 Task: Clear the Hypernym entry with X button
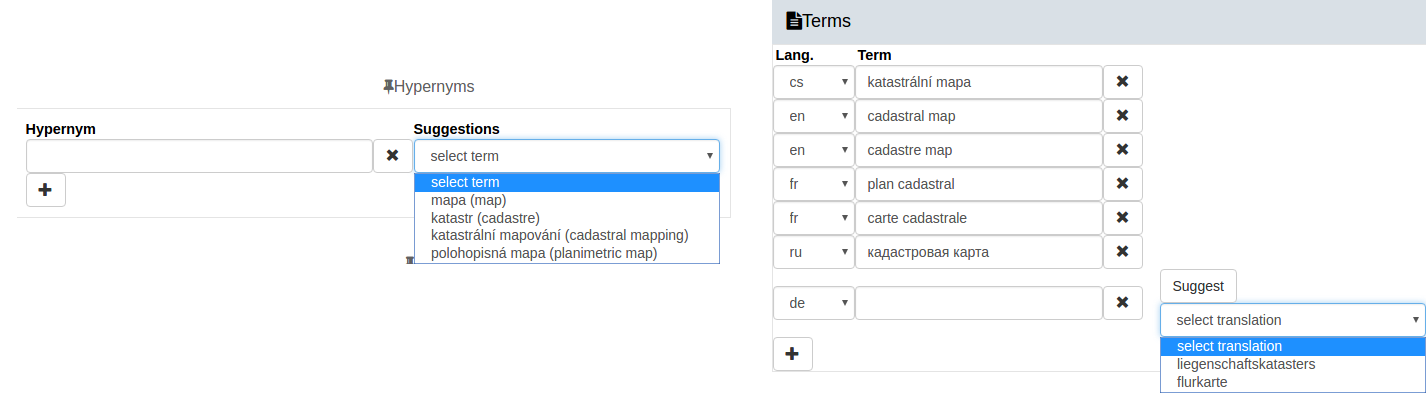(392, 156)
